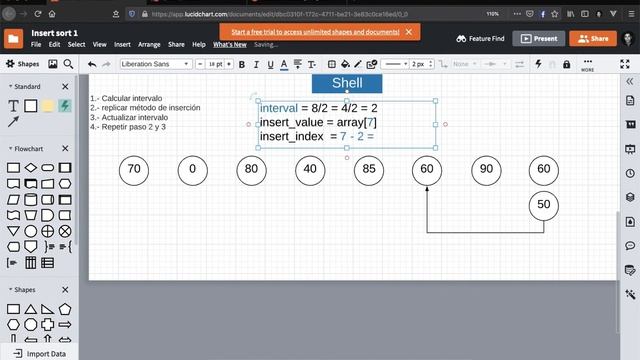Viewport: 640px width, 360px height.
Task: Click the lock shape icon
Action: [567, 64]
